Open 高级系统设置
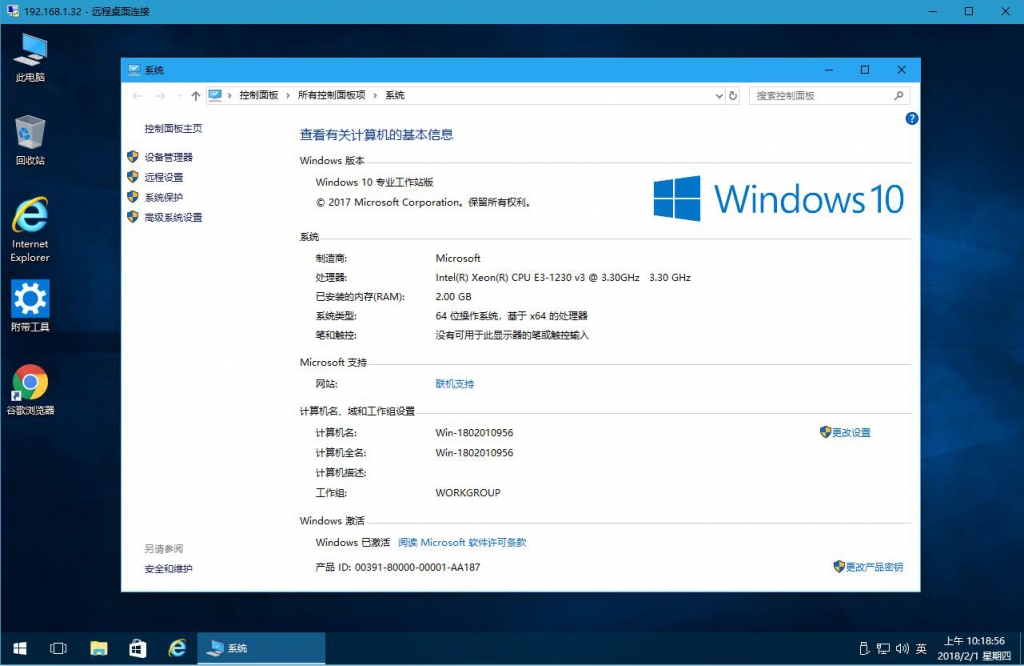This screenshot has height=666, width=1024. pos(173,217)
